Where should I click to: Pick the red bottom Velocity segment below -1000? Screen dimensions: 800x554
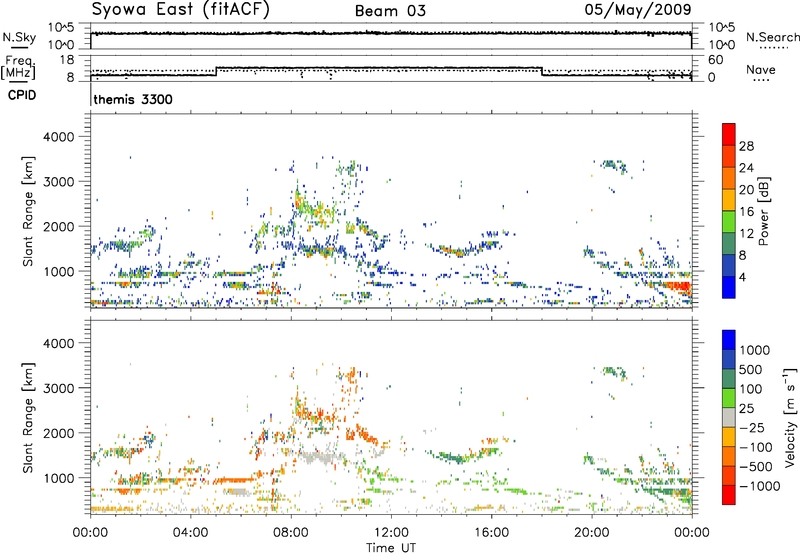click(x=729, y=495)
